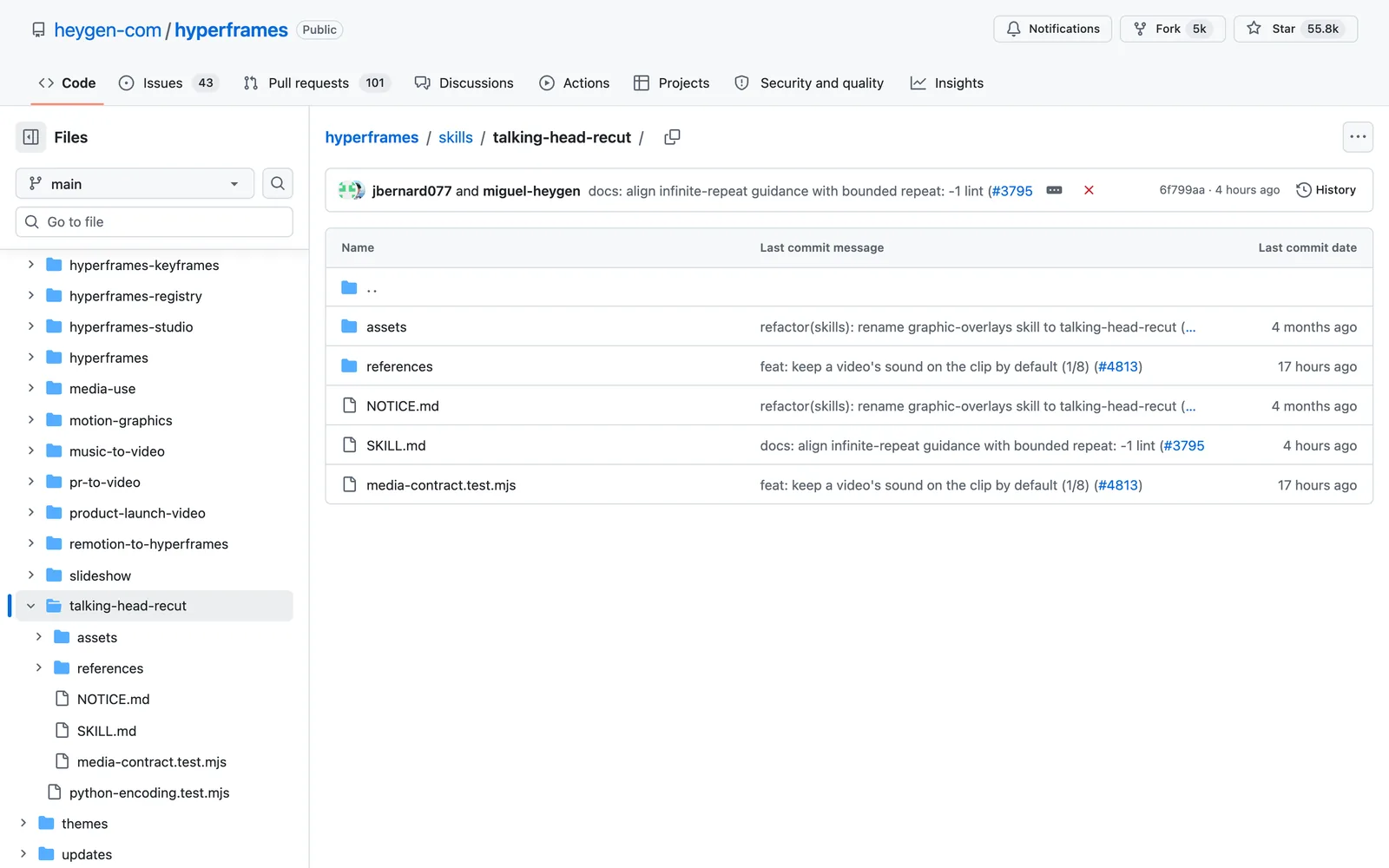Open the Actions tab
Viewport: 1389px width, 868px height.
(574, 83)
